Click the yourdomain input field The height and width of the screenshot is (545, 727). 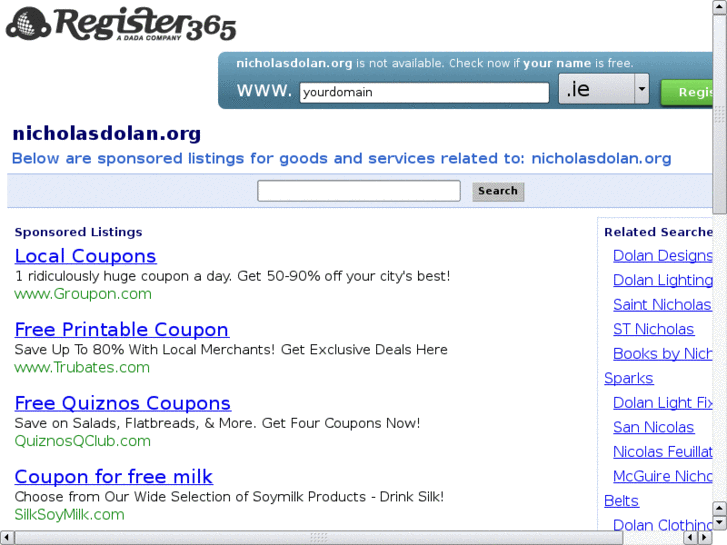pos(424,92)
